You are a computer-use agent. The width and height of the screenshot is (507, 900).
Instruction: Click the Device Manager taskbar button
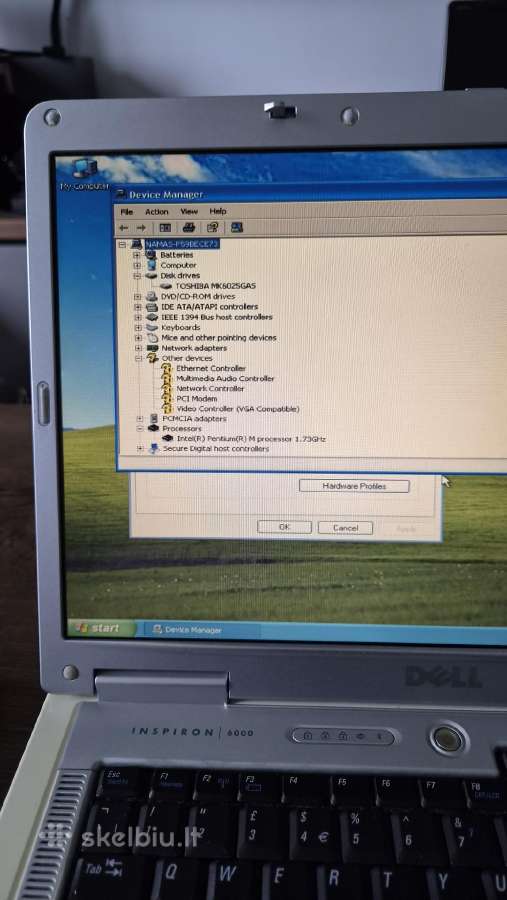[200, 630]
